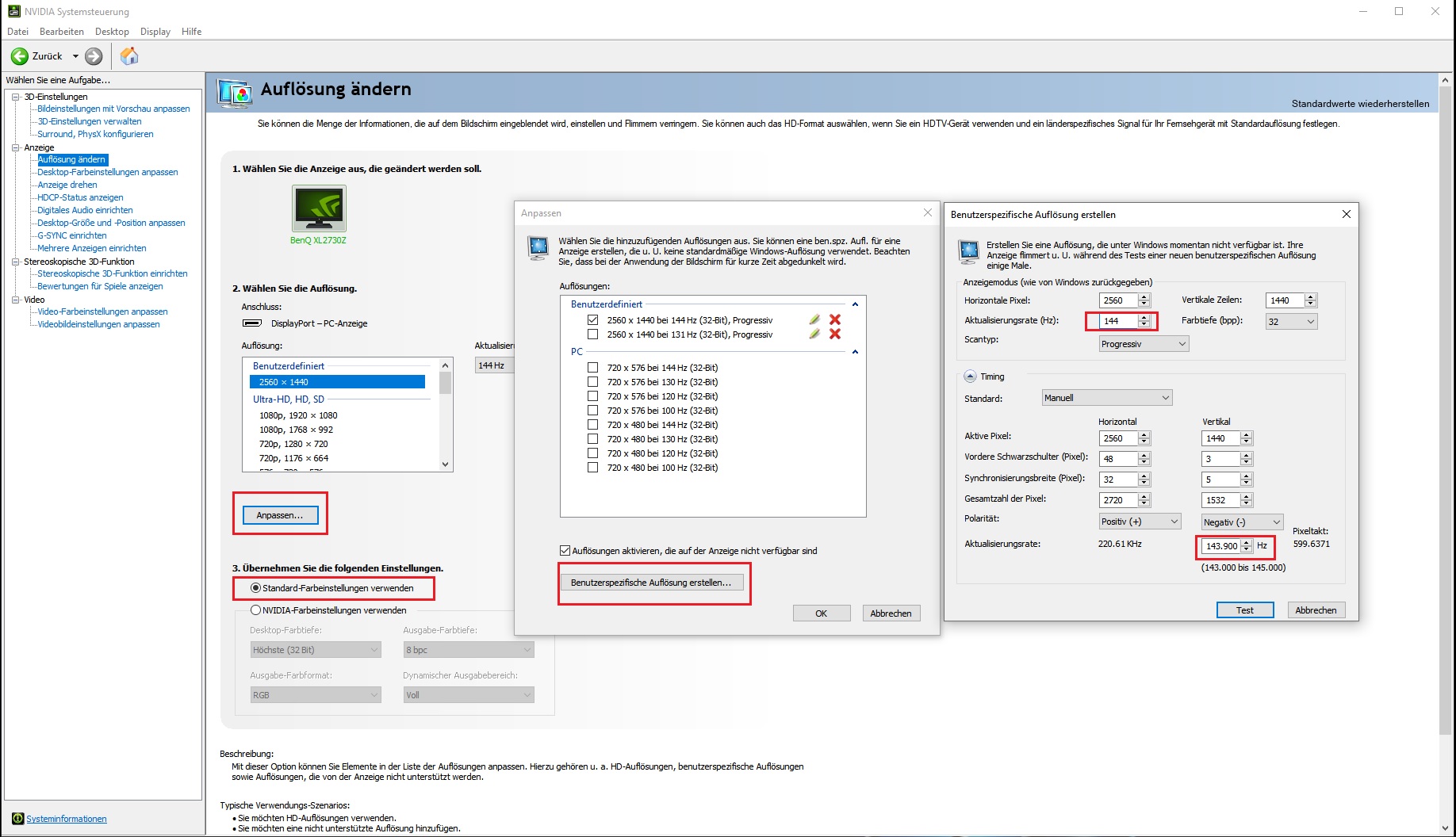Click the Horizontale Pixel 2560 field
This screenshot has width=1456, height=837.
[x=1118, y=300]
